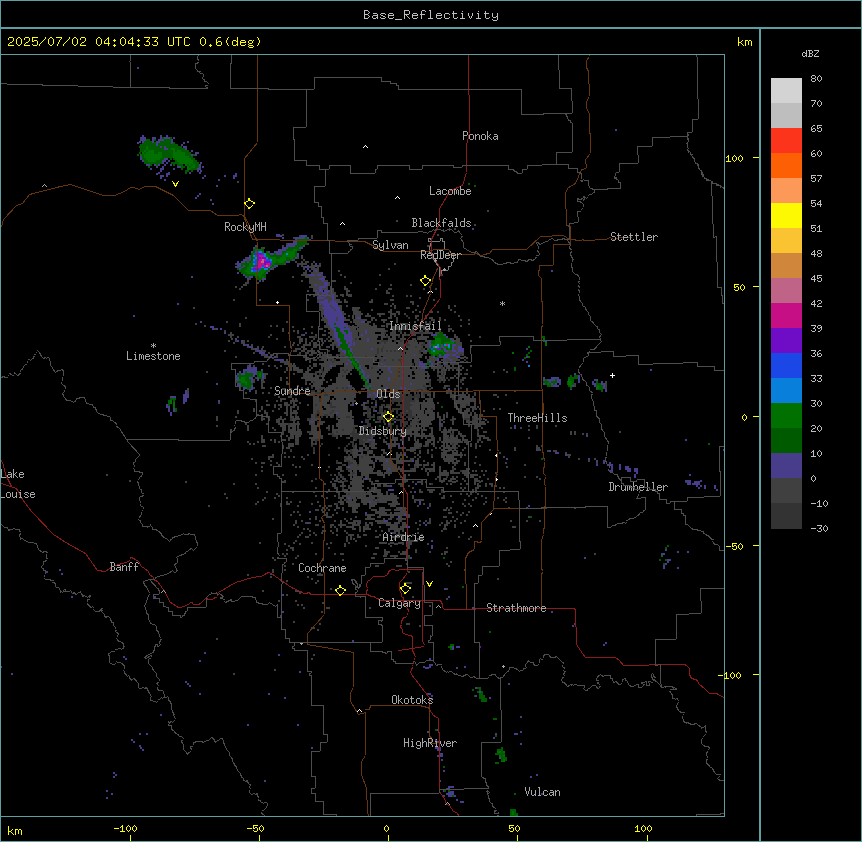Select the 65 dBZ red swatch
This screenshot has width=862, height=842.
click(786, 140)
